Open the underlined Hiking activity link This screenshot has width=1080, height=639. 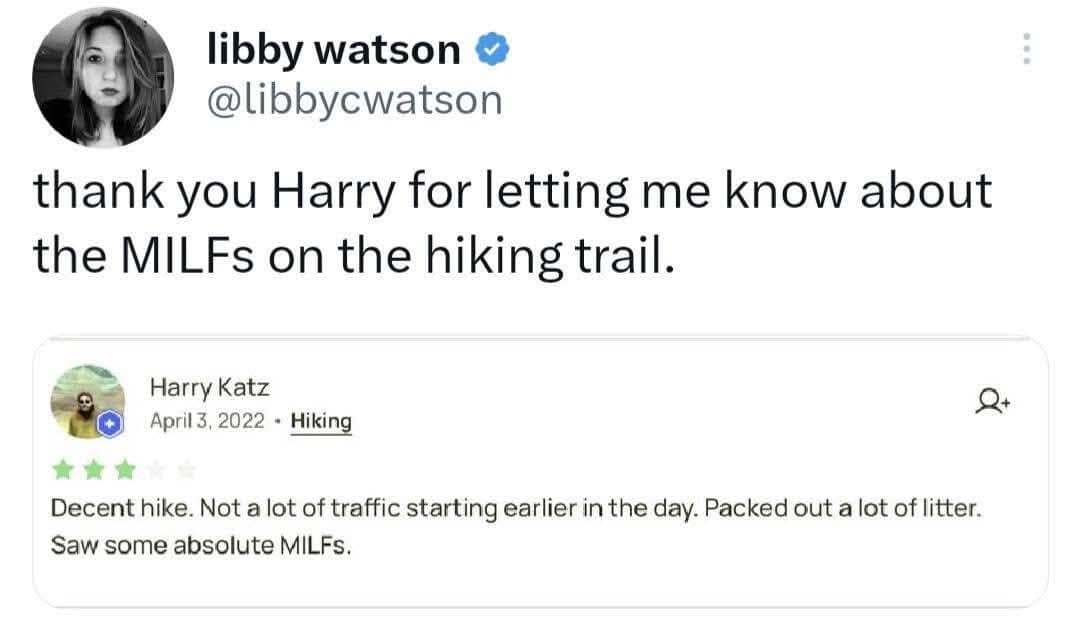[321, 422]
